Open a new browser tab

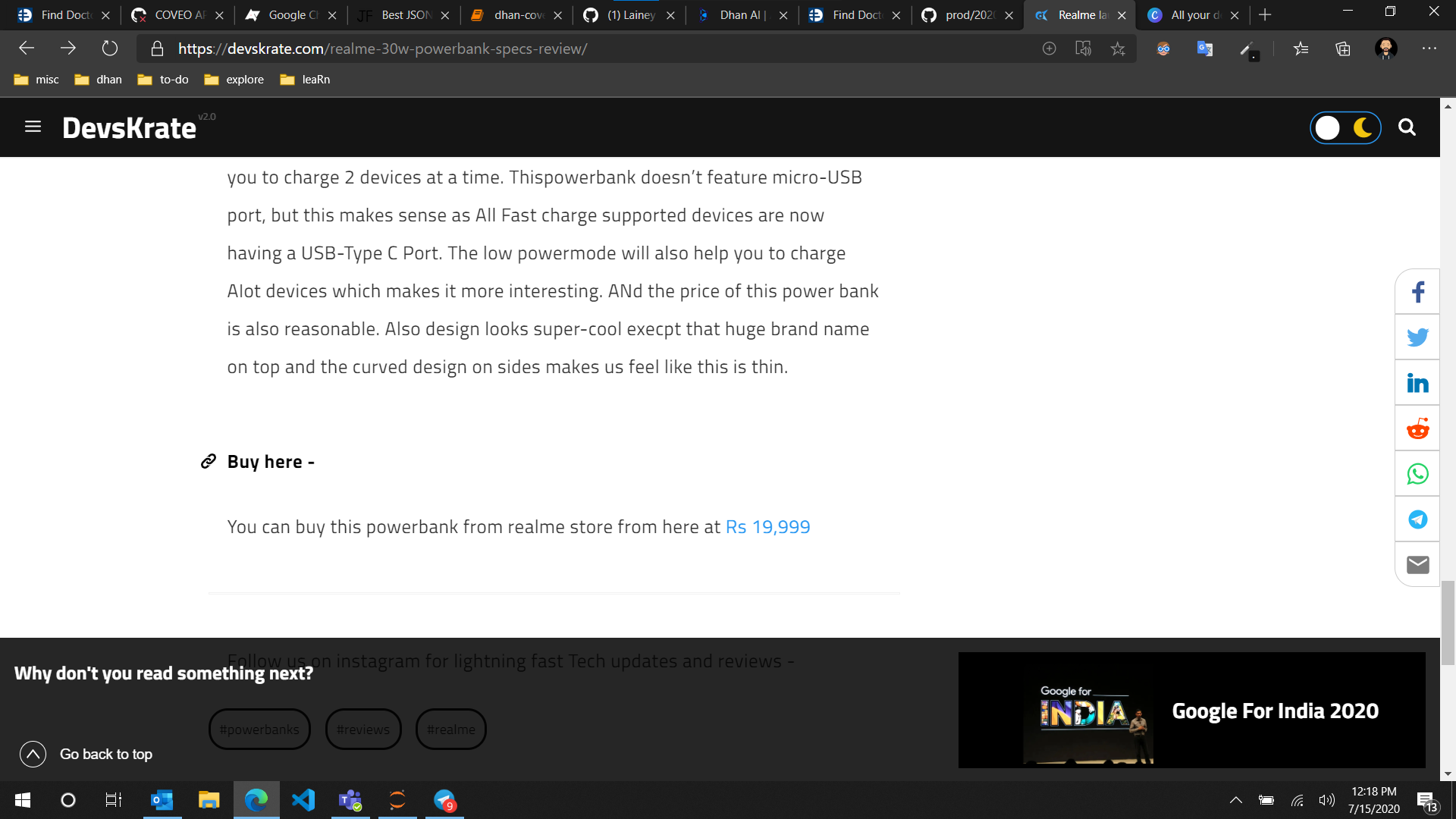[1265, 15]
